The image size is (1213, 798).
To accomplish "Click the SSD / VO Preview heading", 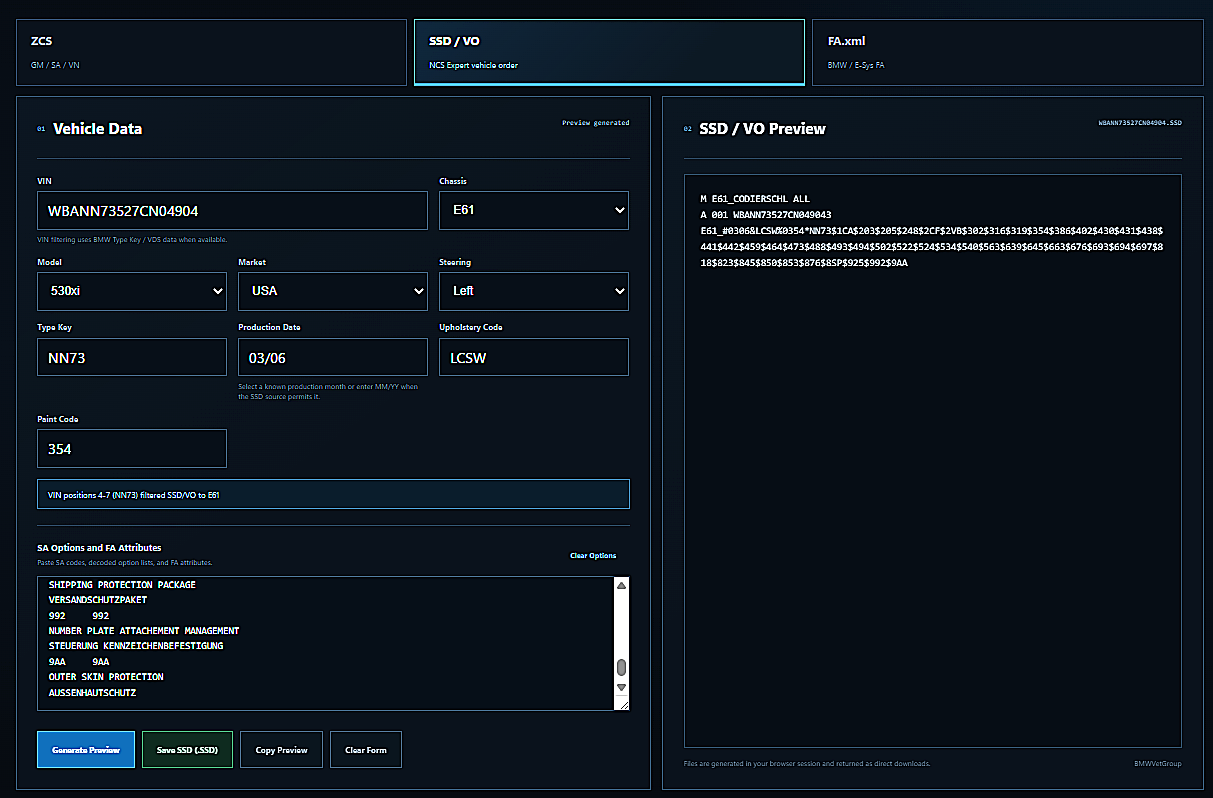I will 762,129.
